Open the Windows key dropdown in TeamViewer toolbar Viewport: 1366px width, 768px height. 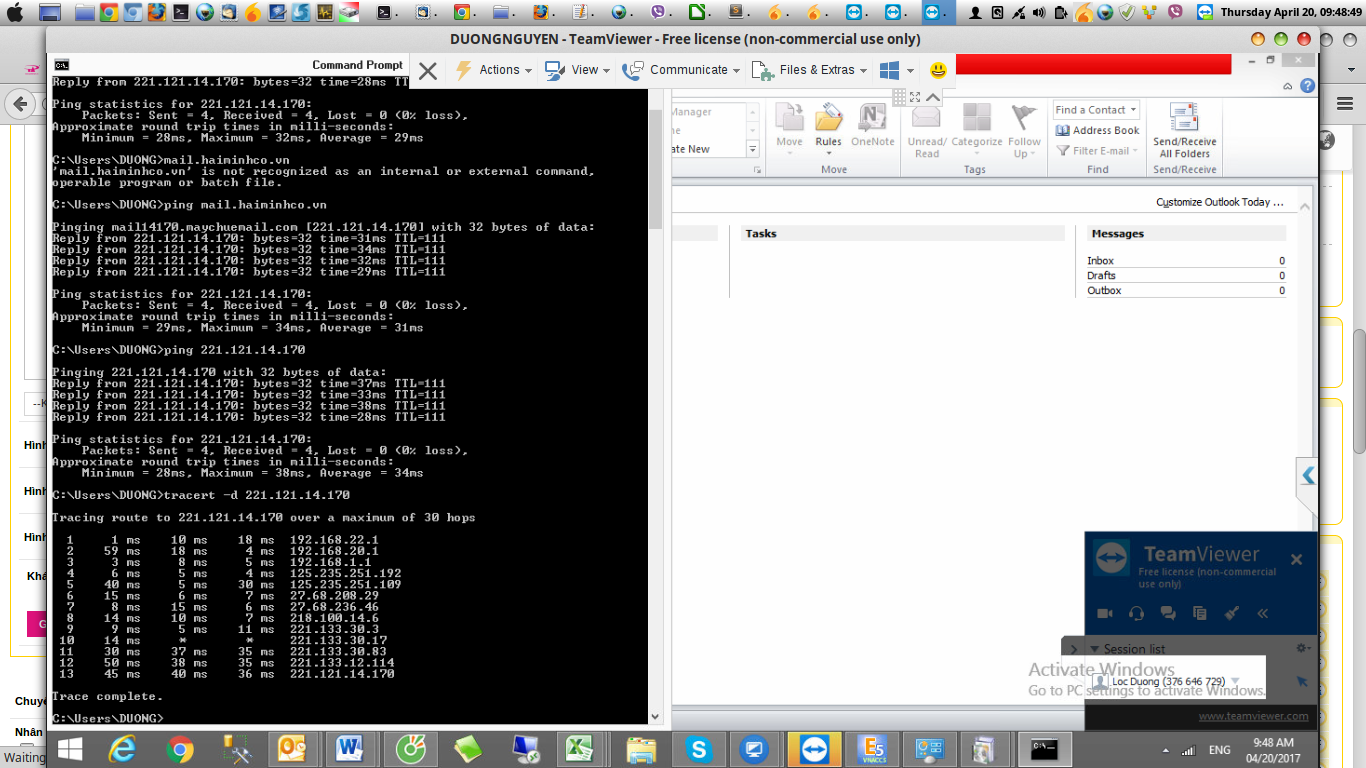[x=897, y=70]
